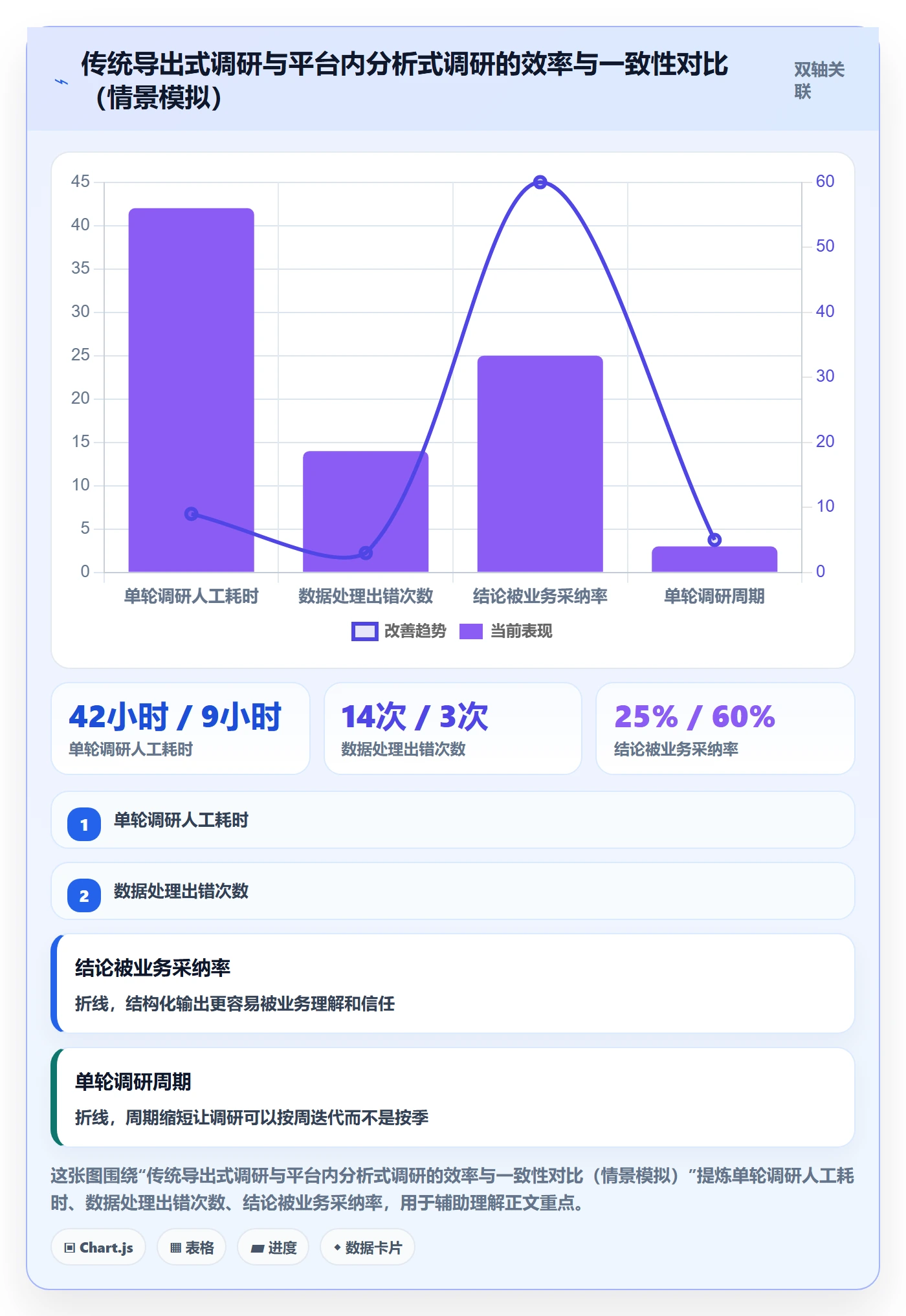
Task: Click the 单轮调研周期 card heading
Action: (x=133, y=1082)
